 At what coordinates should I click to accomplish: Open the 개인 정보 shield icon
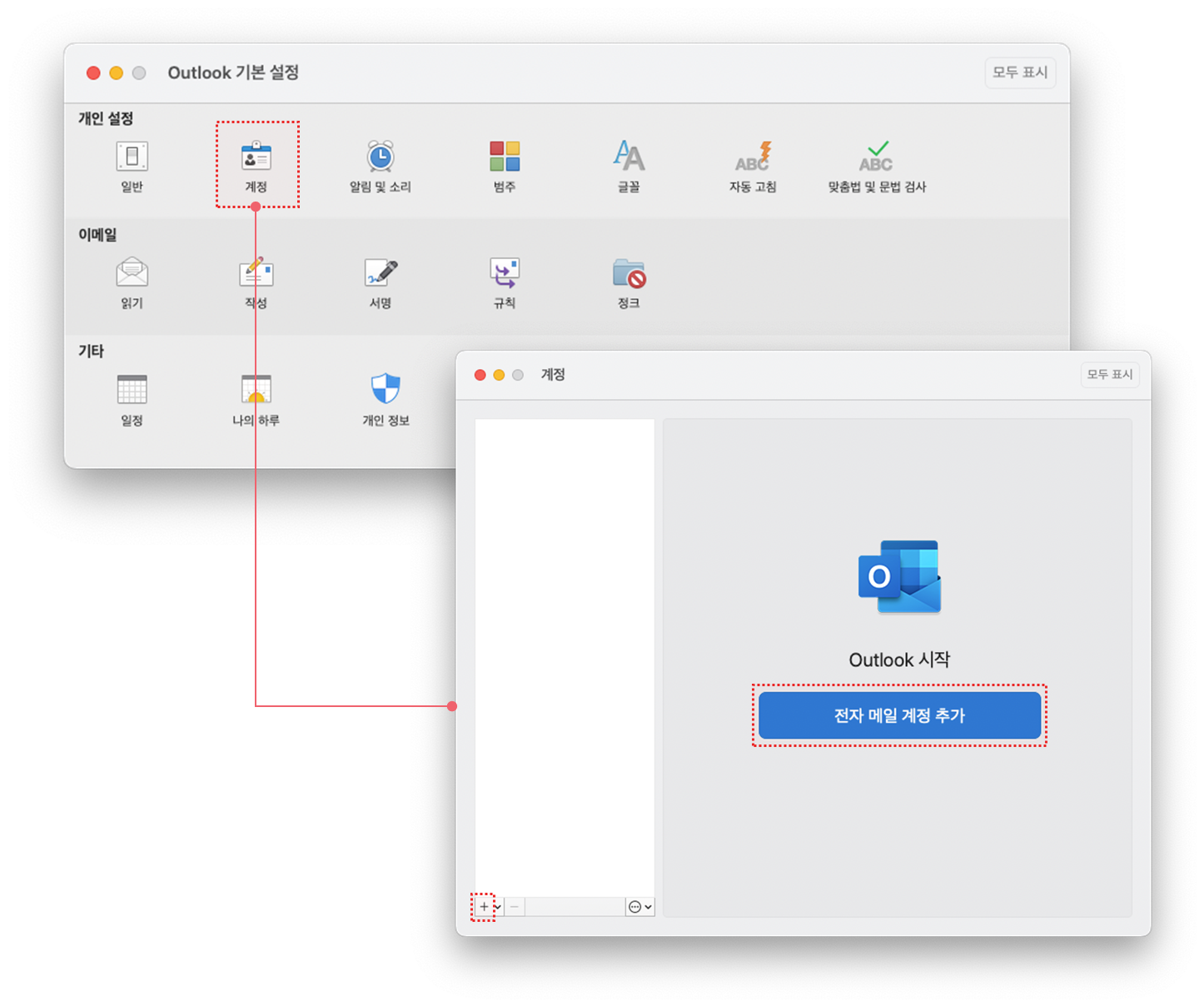386,390
